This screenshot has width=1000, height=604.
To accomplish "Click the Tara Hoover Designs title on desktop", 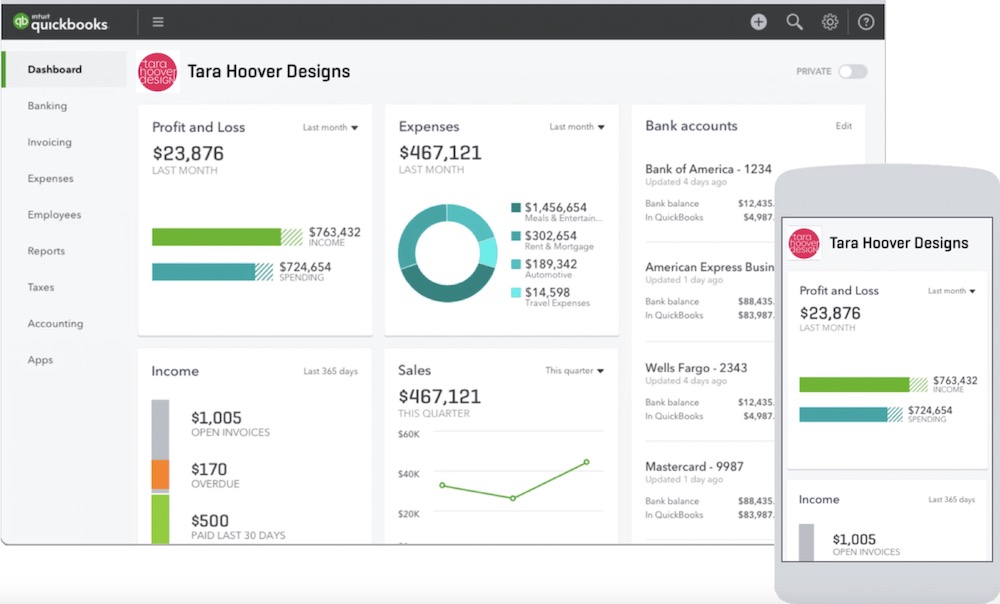I will [x=268, y=71].
